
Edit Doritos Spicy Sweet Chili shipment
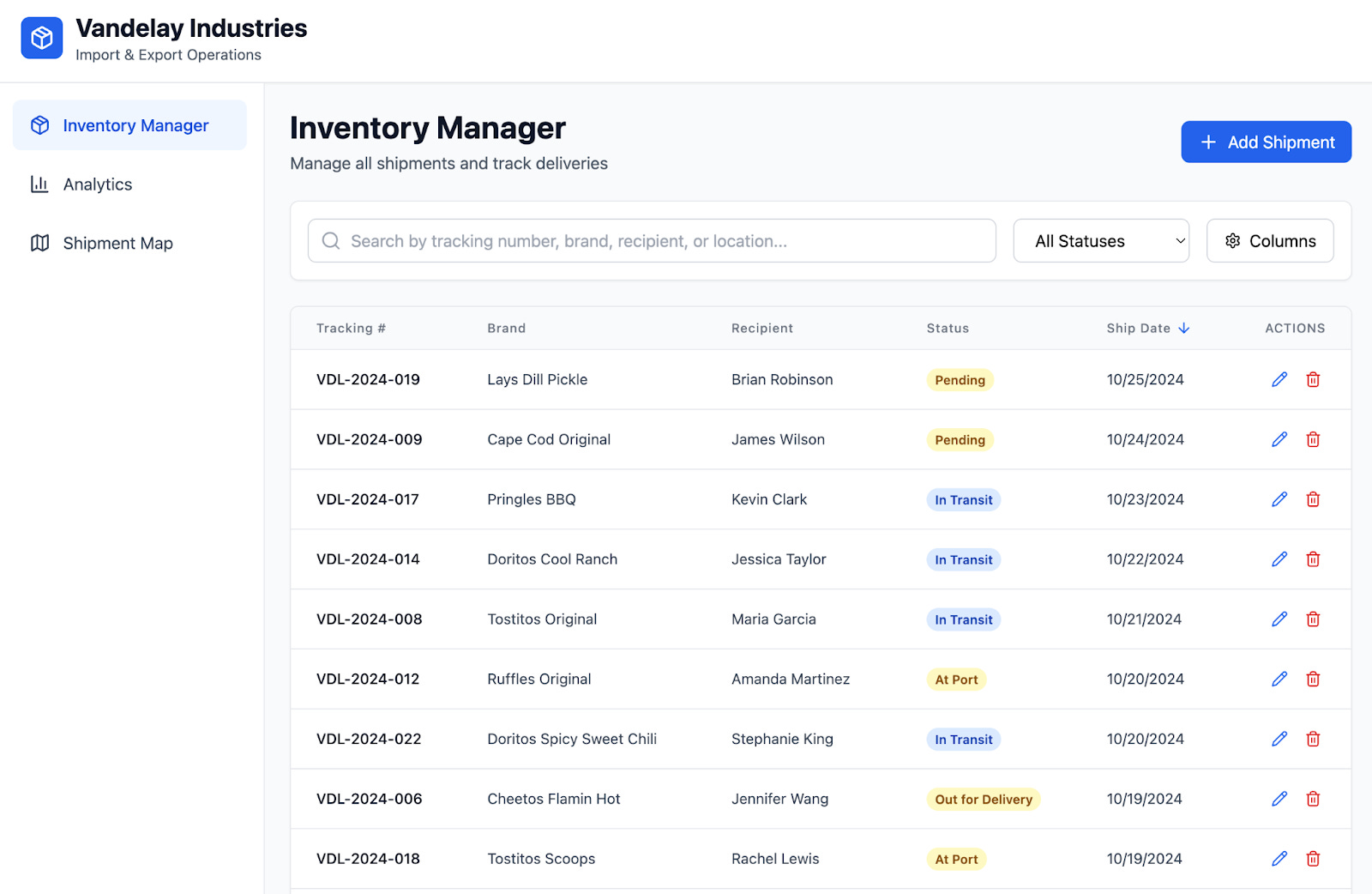point(1279,739)
